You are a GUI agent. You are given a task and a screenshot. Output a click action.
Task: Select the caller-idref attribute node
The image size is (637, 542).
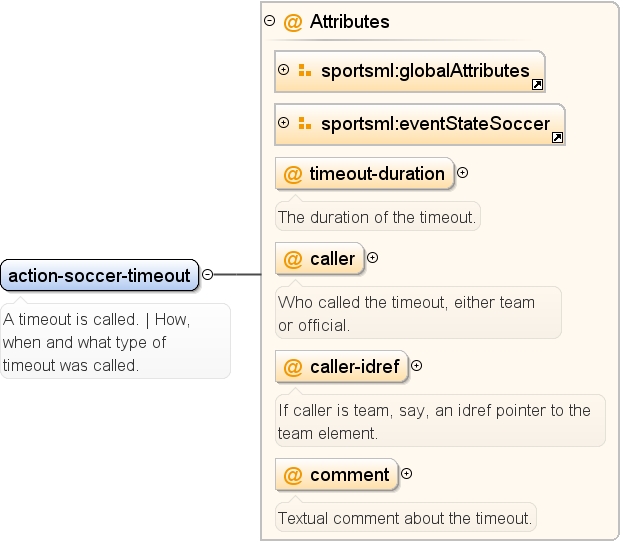click(342, 366)
